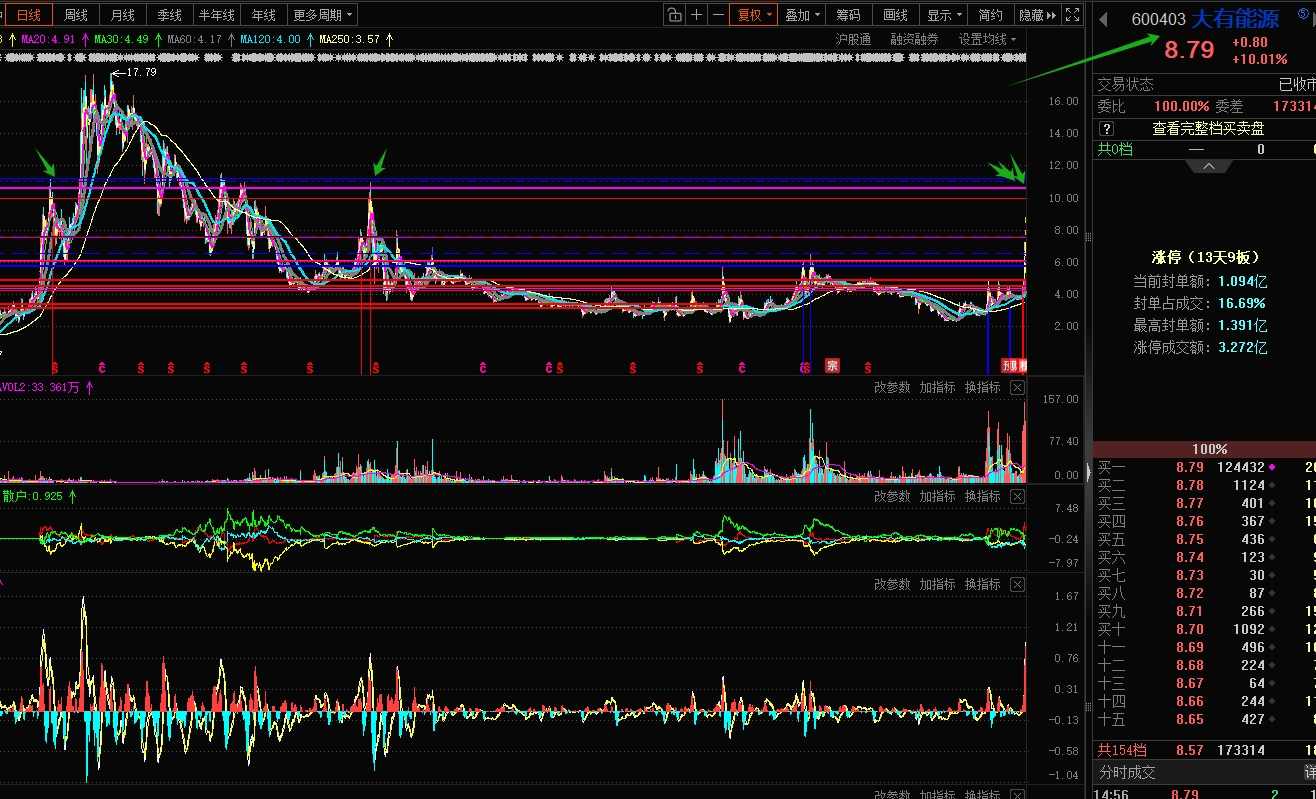The height and width of the screenshot is (799, 1316).
Task: Open the 复权 adjustment dropdown
Action: (754, 15)
